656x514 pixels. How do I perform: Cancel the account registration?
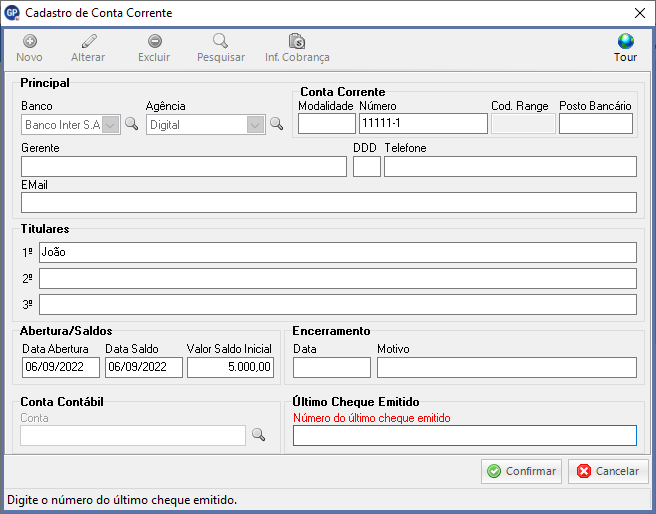click(x=608, y=471)
